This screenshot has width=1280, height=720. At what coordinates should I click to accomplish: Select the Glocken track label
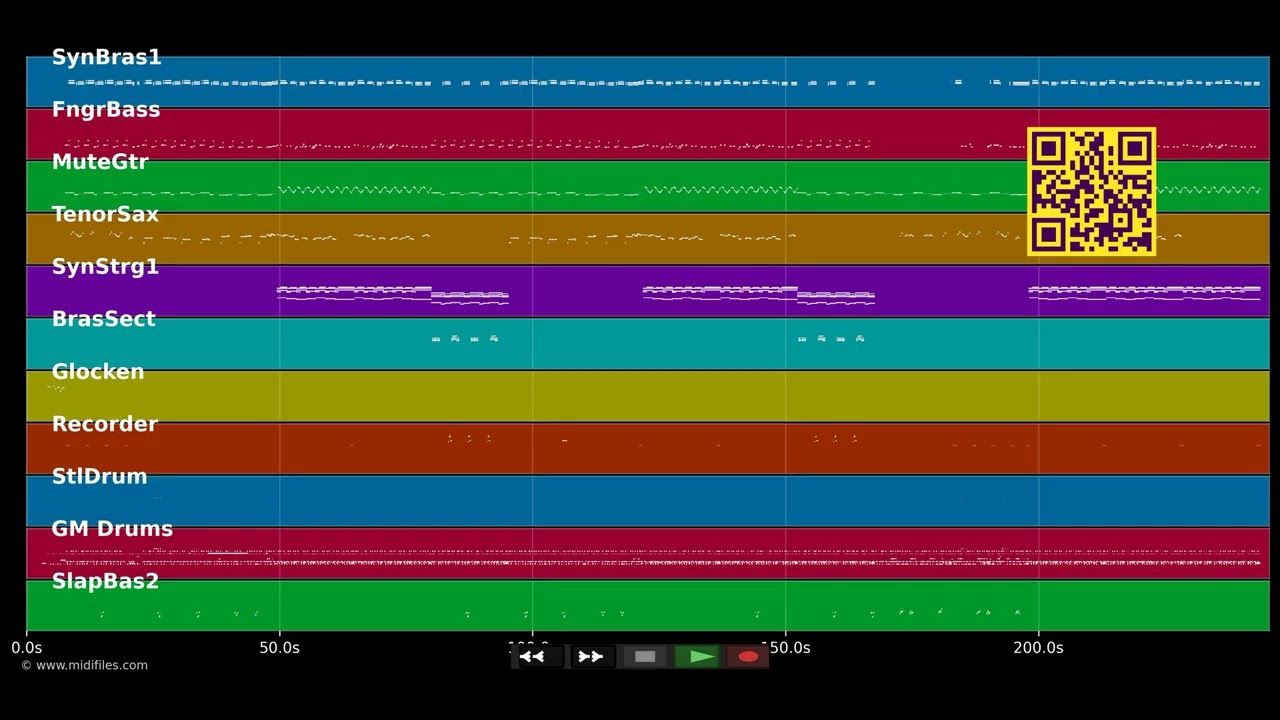click(x=98, y=372)
